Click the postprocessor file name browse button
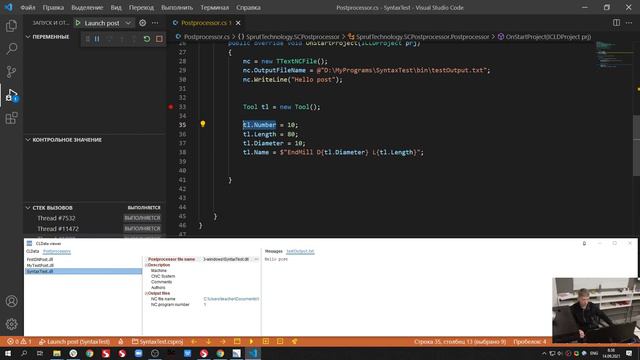 pyautogui.click(x=256, y=259)
